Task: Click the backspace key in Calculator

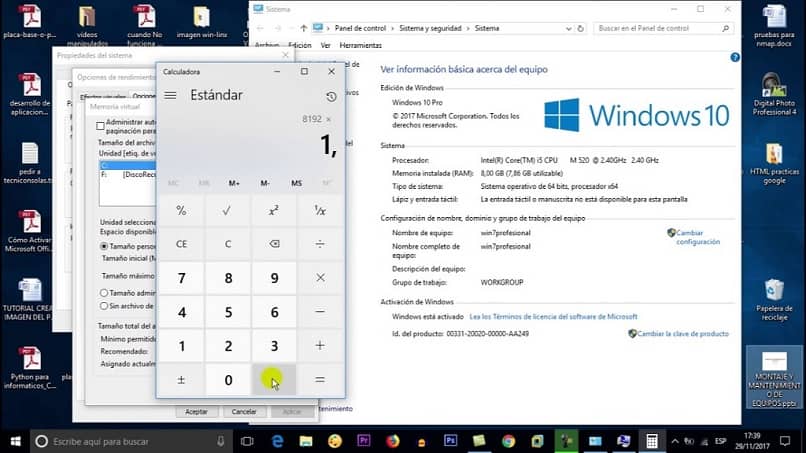Action: (273, 244)
